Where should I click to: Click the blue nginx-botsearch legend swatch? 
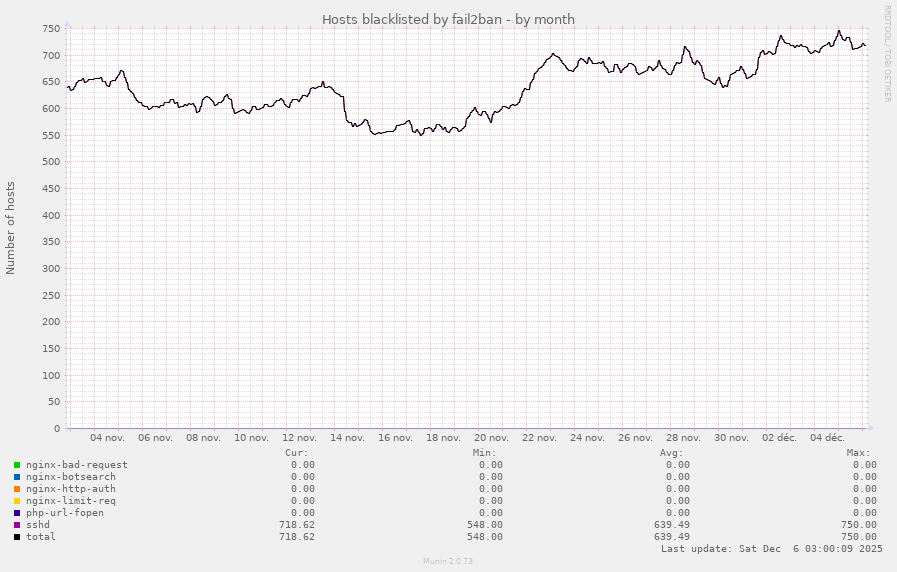pos(17,477)
